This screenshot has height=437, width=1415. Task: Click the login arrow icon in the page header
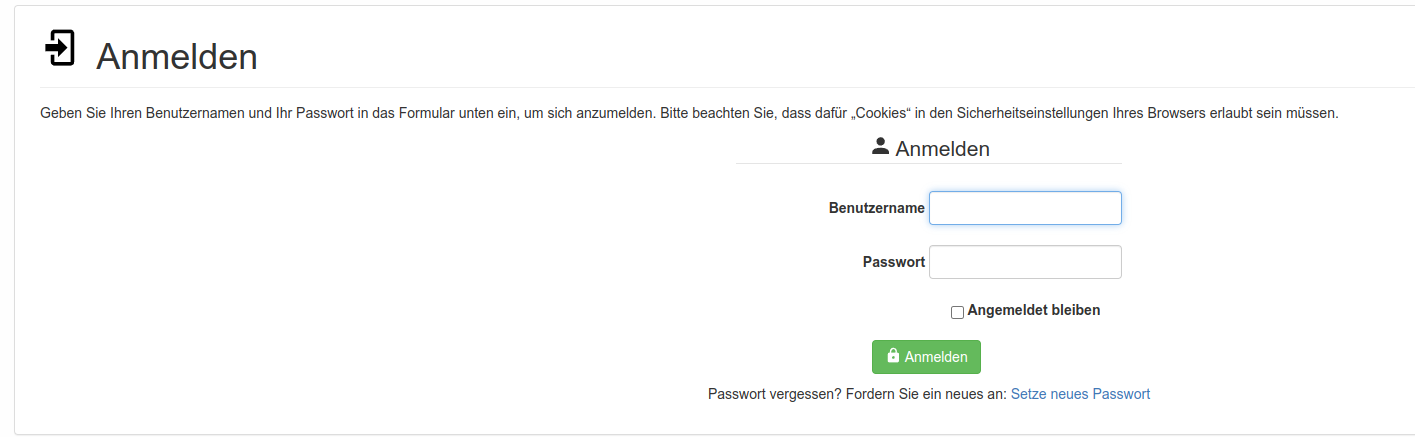pyautogui.click(x=60, y=48)
